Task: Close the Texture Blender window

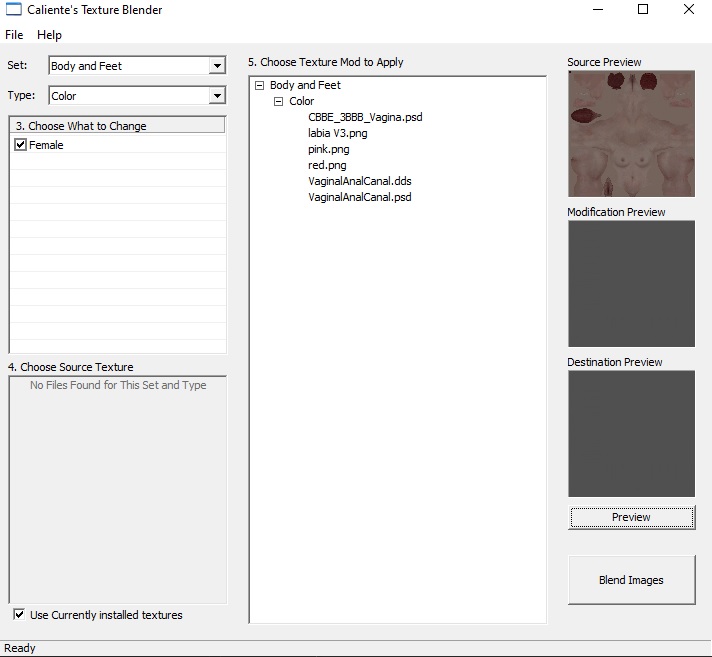Action: click(688, 10)
